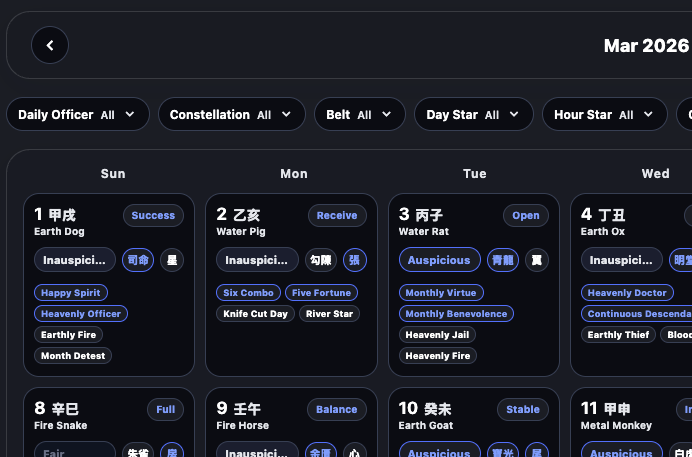Open day 4 丁丑 Earth Ox card
The image size is (692, 457).
tap(631, 285)
